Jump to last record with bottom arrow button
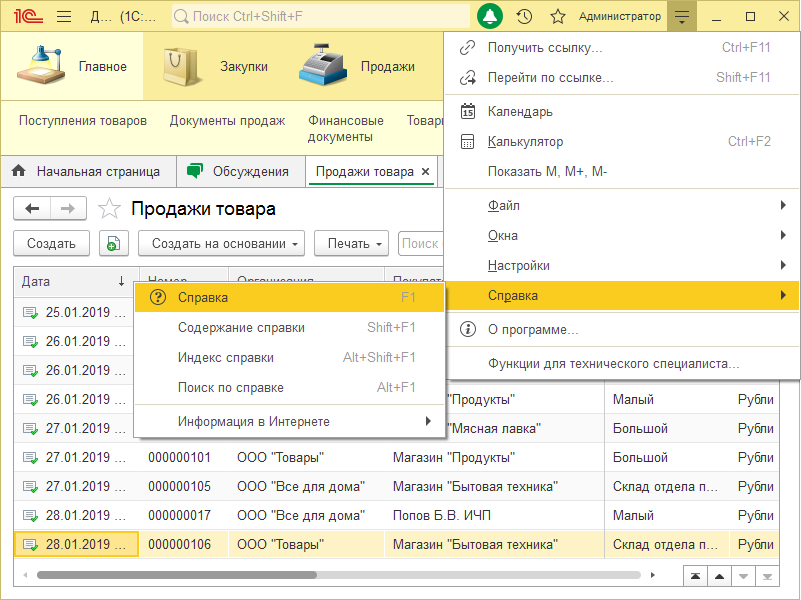Image resolution: width=801 pixels, height=600 pixels. [x=767, y=576]
